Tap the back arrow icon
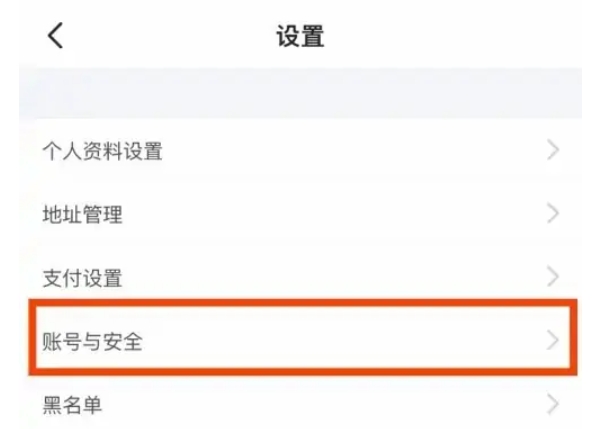Viewport: 601px width, 429px height. point(55,36)
